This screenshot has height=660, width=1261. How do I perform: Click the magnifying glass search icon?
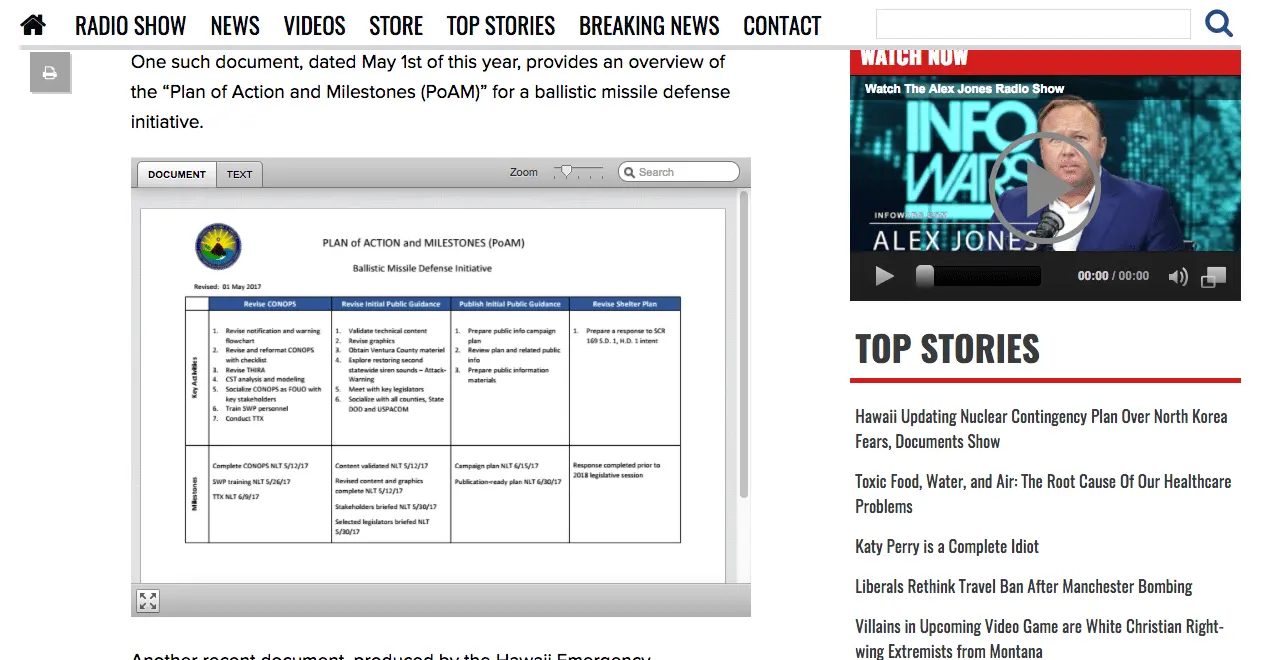(x=1219, y=23)
